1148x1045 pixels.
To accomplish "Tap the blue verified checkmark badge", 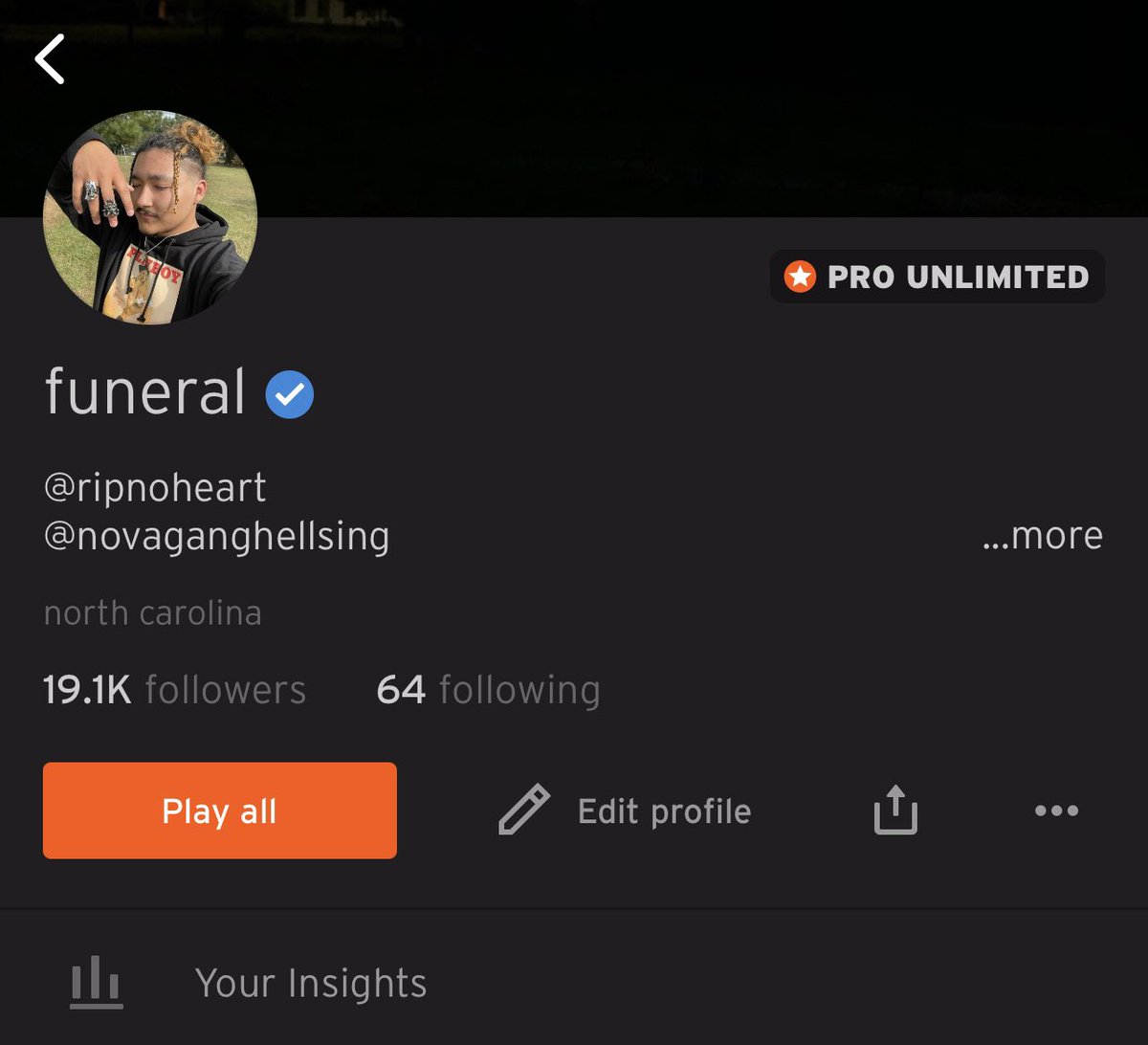I will [290, 393].
